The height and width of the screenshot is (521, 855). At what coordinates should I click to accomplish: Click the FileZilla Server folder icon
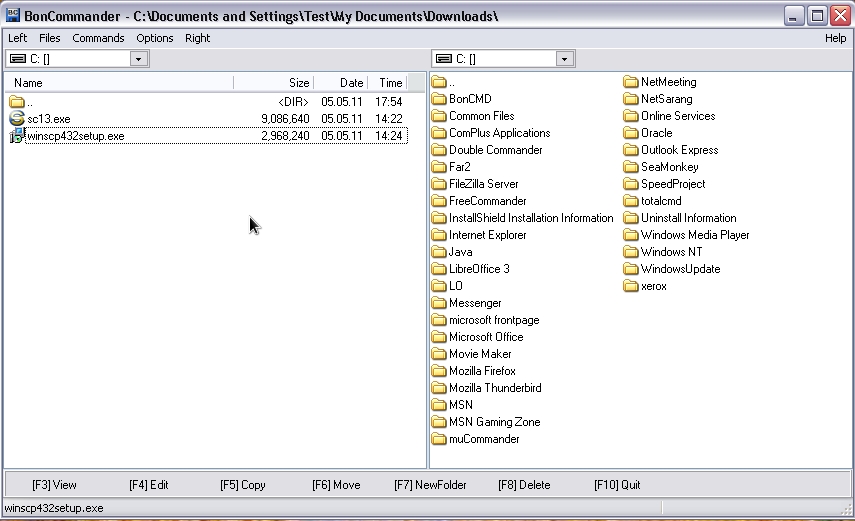(439, 184)
